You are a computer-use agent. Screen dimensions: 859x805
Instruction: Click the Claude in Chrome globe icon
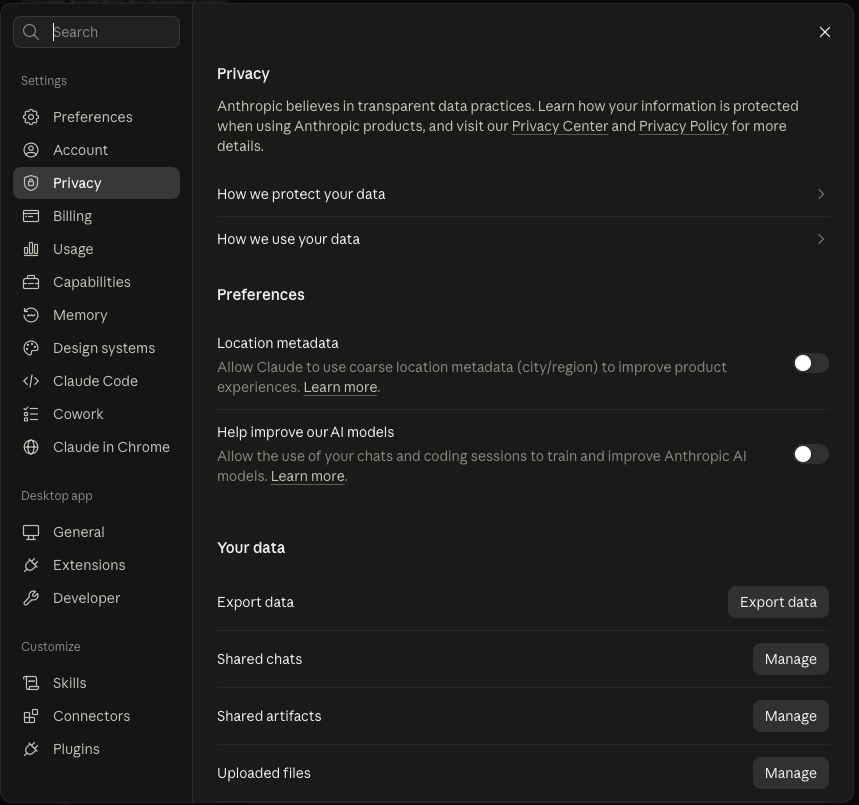(x=31, y=447)
